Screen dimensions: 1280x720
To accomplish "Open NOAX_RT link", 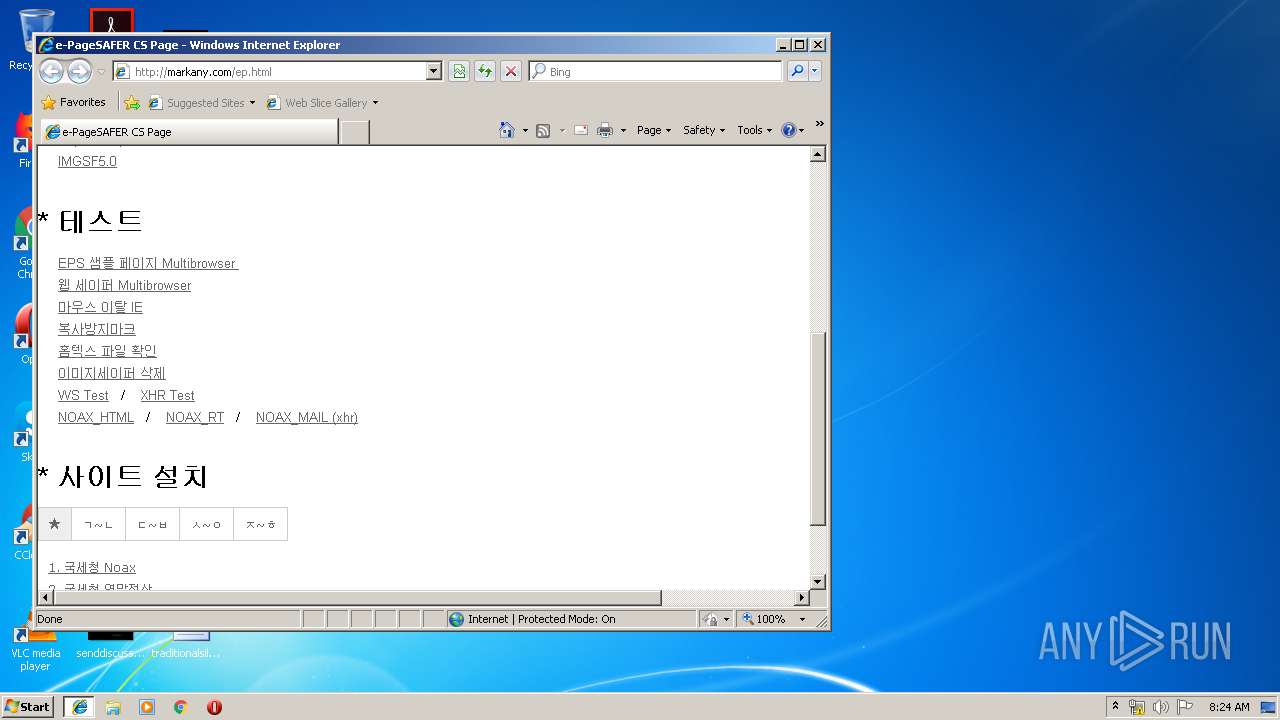I will click(195, 417).
